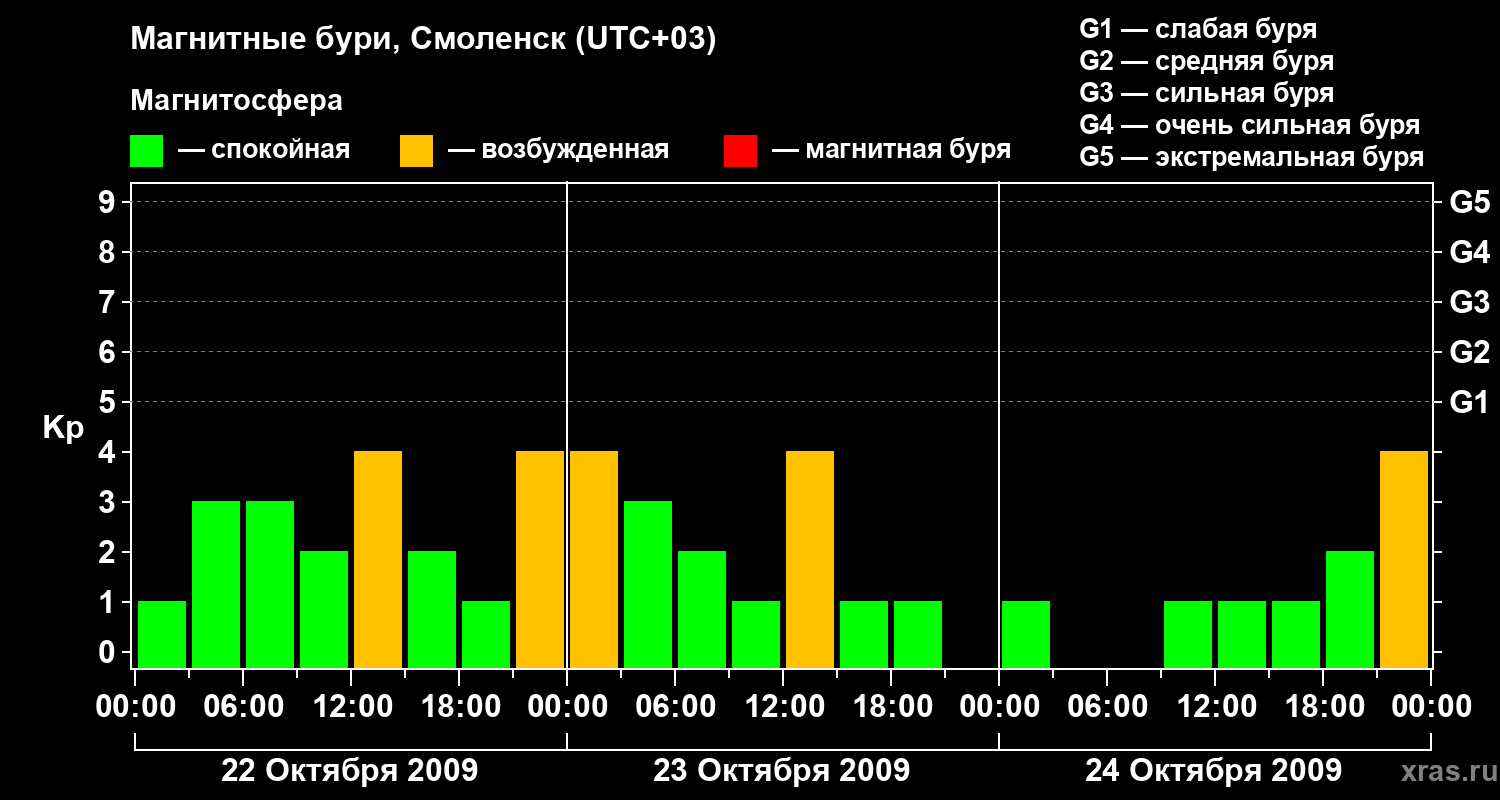Select the line 'G2 — средняя буря'

click(x=1207, y=61)
